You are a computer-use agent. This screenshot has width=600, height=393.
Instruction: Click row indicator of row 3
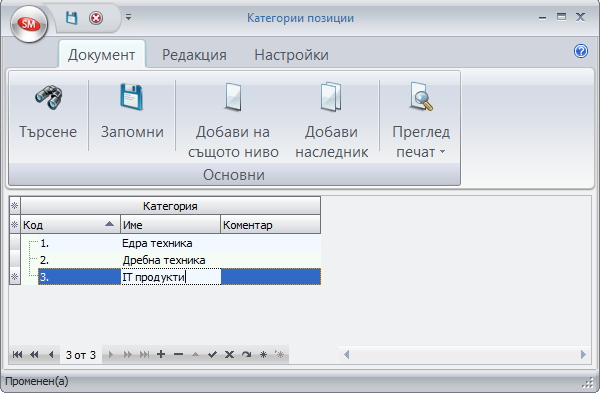point(15,277)
